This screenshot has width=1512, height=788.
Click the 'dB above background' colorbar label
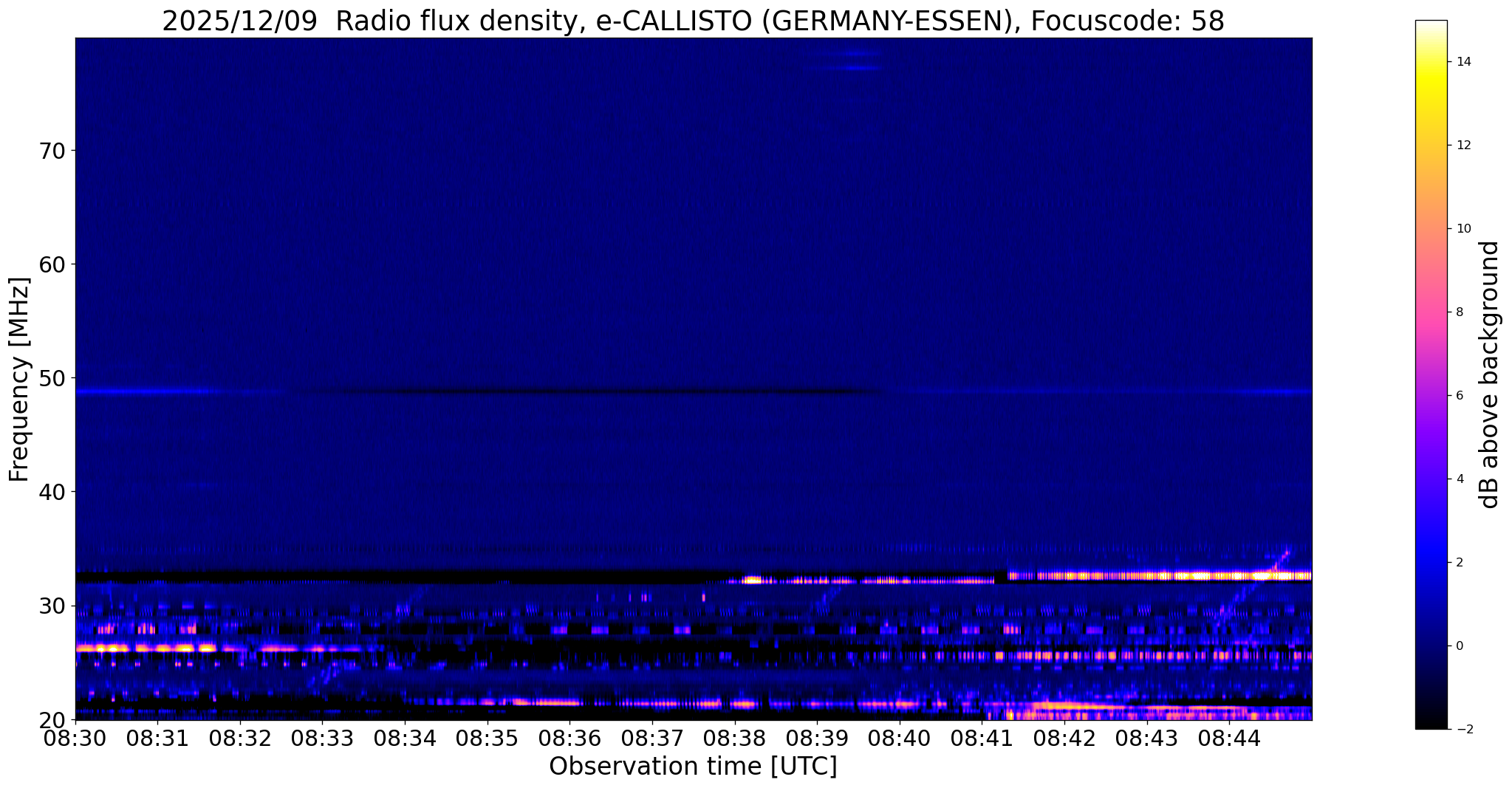[1490, 374]
